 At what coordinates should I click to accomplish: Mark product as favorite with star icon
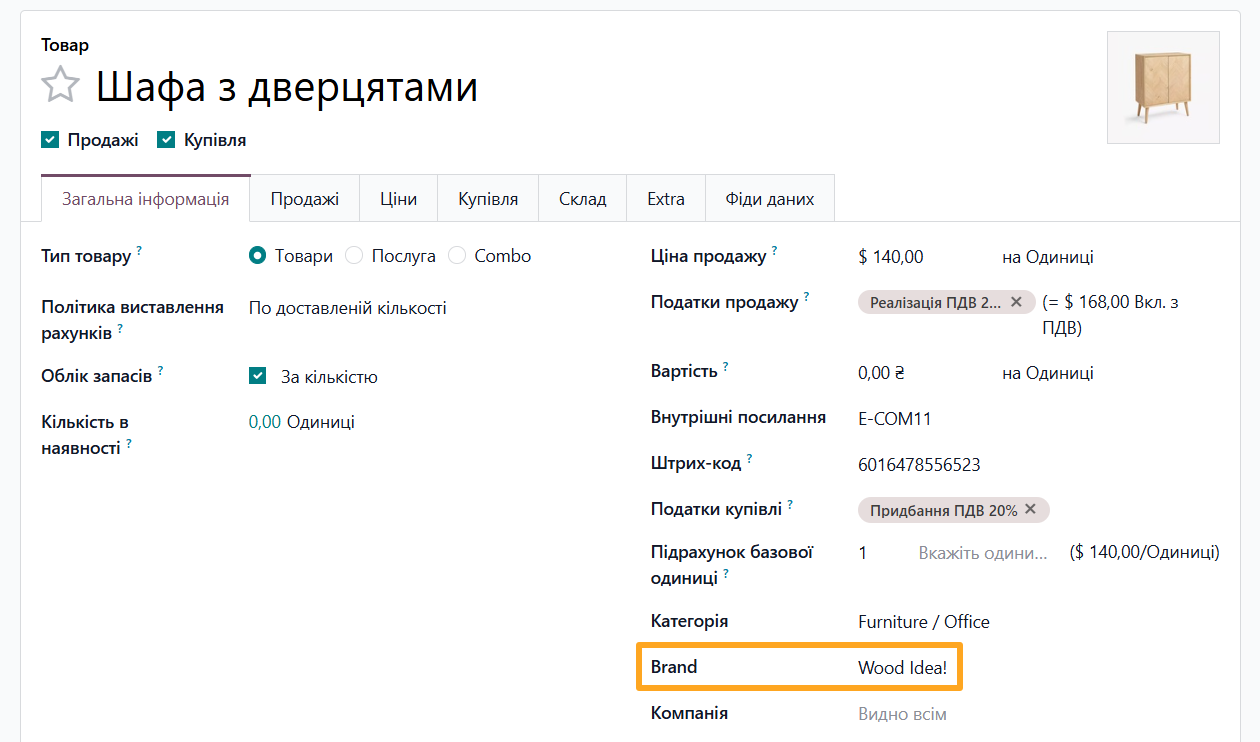[60, 85]
